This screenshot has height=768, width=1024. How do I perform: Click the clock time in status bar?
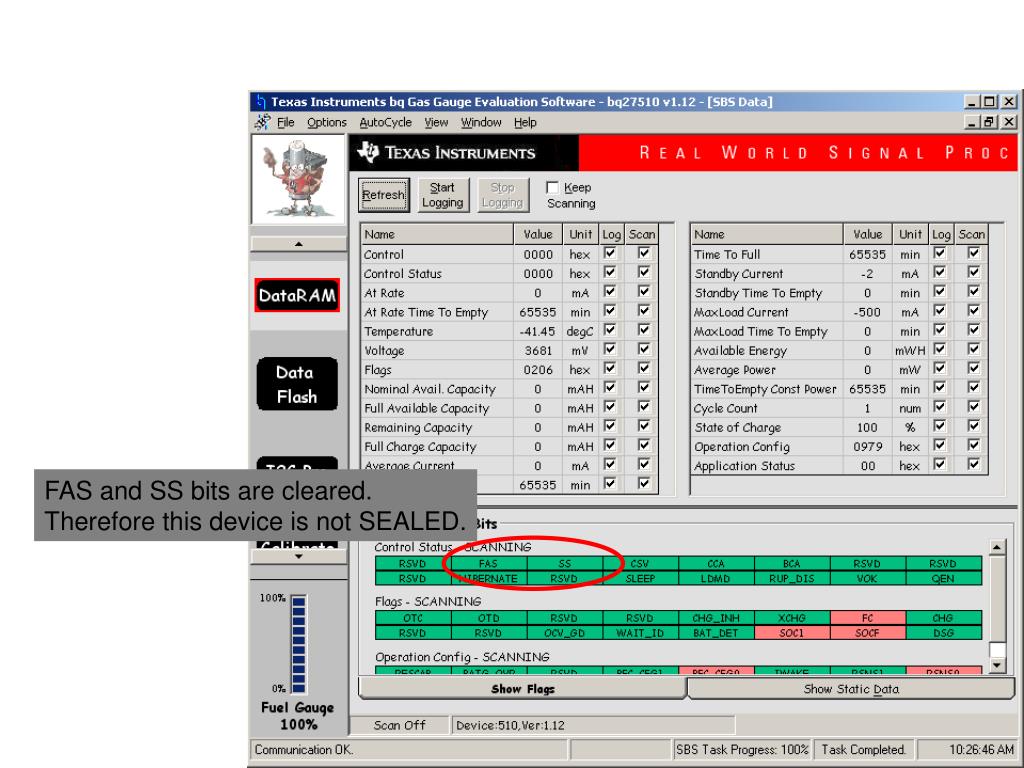[x=981, y=750]
